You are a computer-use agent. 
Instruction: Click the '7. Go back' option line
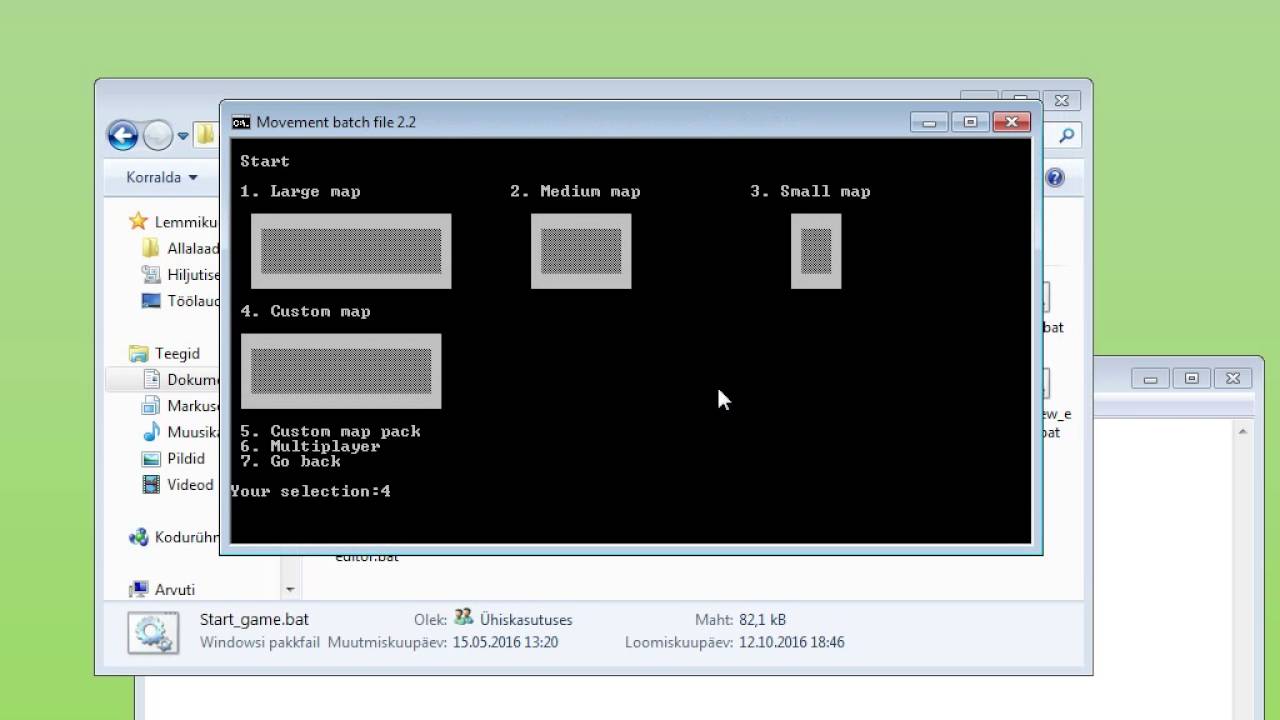[x=291, y=461]
